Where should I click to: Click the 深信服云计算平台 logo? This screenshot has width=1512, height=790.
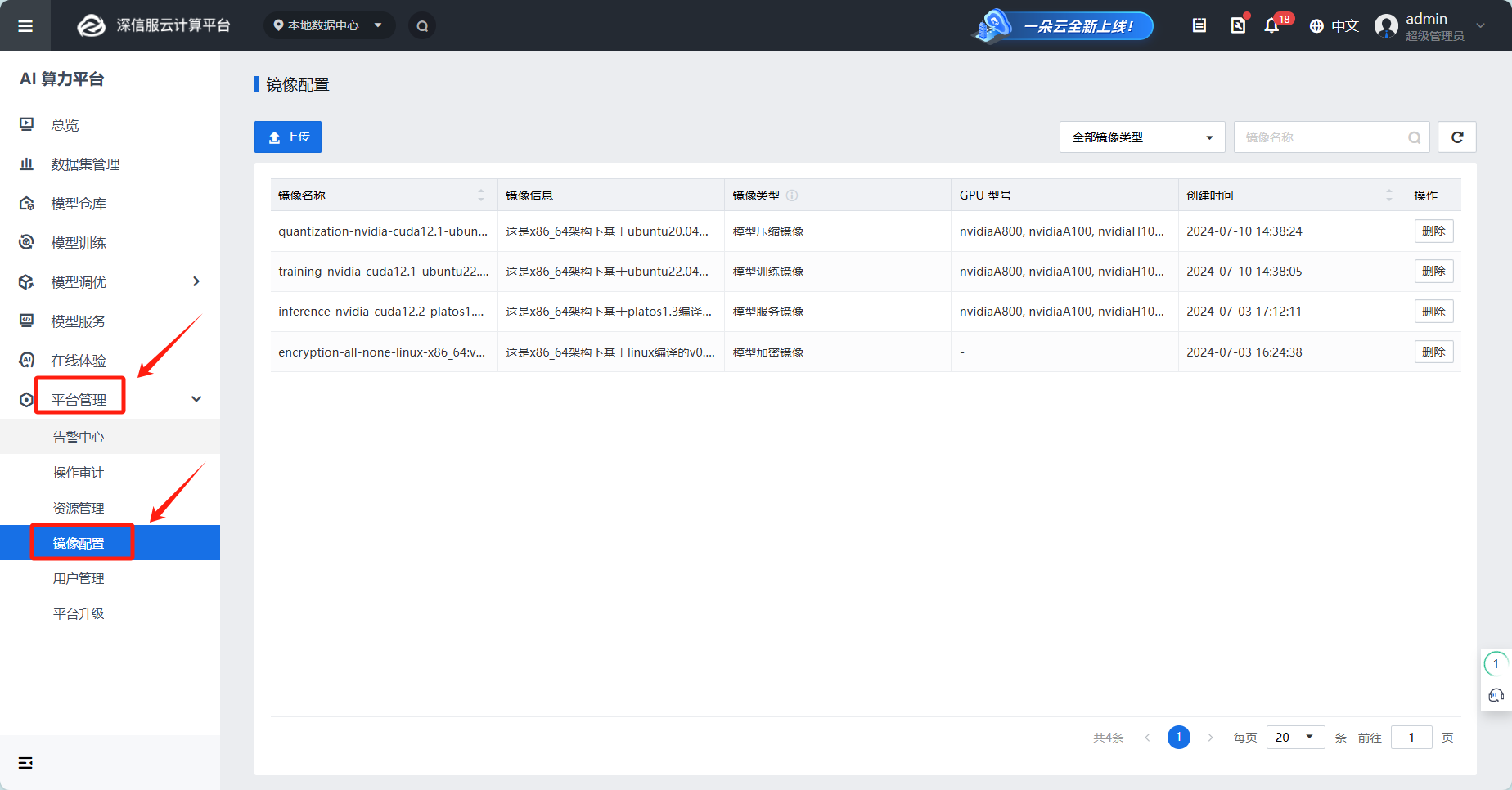click(x=154, y=25)
